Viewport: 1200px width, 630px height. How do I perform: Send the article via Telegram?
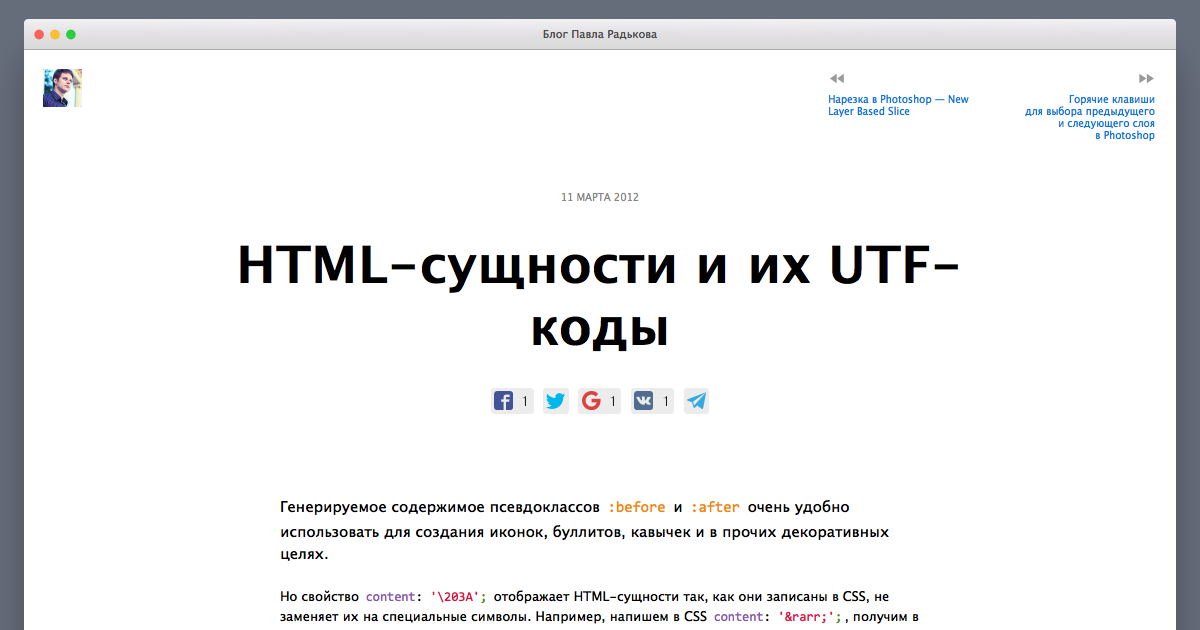[696, 400]
